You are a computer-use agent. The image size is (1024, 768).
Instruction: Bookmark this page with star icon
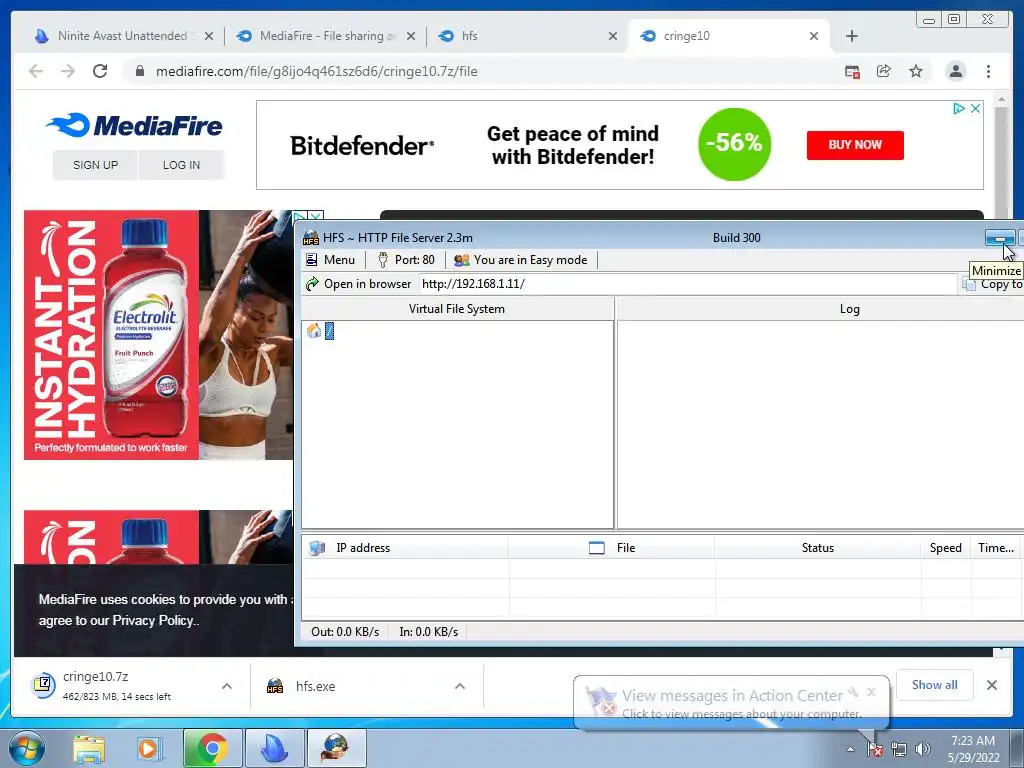(x=916, y=71)
